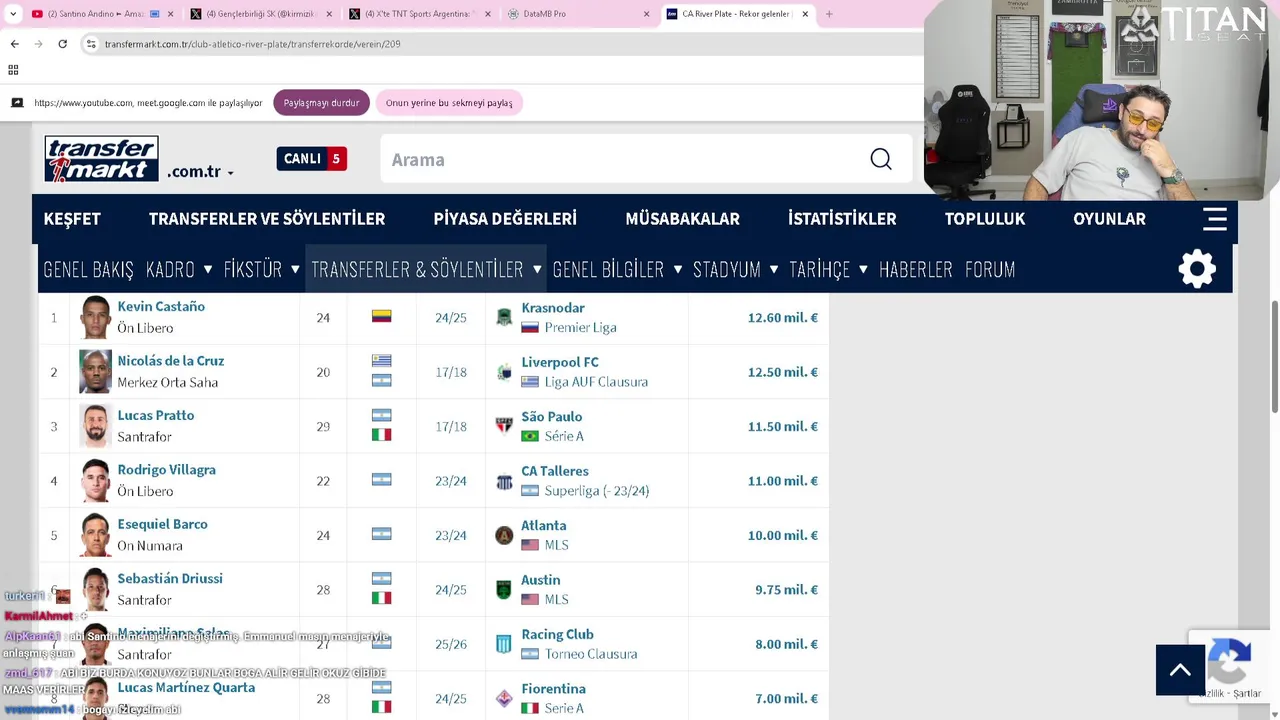Reload the page with refresh icon
1280x720 pixels.
[62, 44]
